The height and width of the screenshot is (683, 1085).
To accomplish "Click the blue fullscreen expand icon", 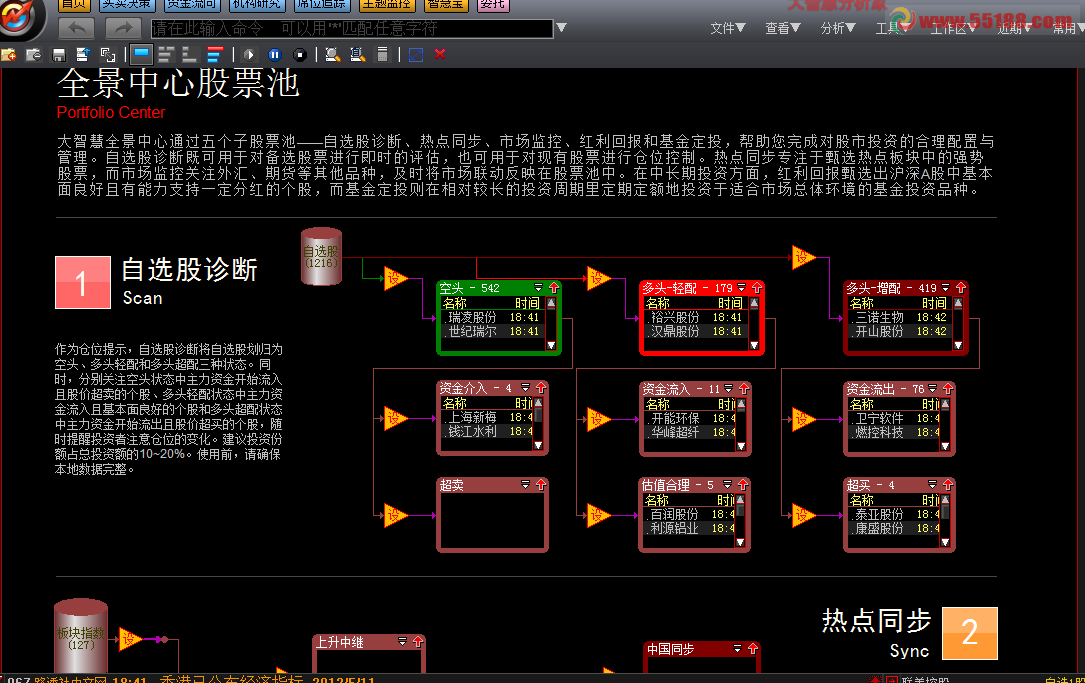I will coord(416,55).
